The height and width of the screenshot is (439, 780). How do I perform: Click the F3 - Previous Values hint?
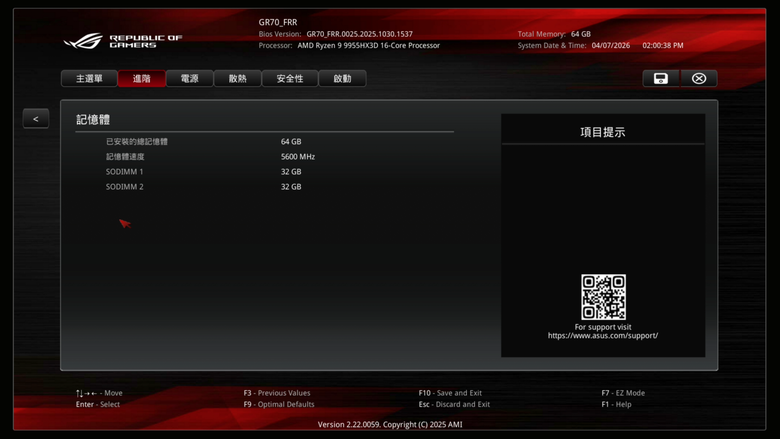[277, 393]
